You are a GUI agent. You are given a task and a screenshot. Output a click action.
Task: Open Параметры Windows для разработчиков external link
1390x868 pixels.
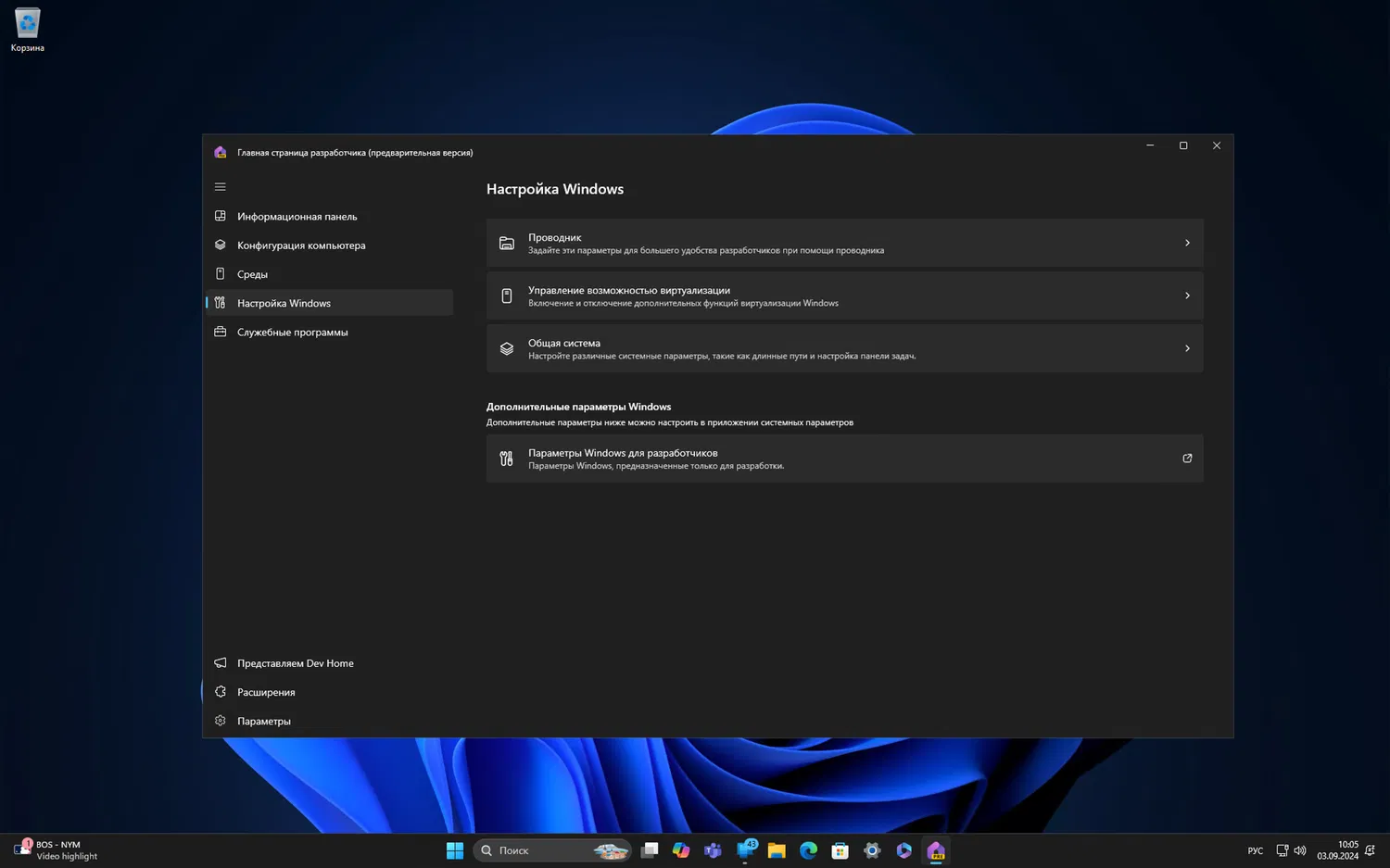[1187, 459]
